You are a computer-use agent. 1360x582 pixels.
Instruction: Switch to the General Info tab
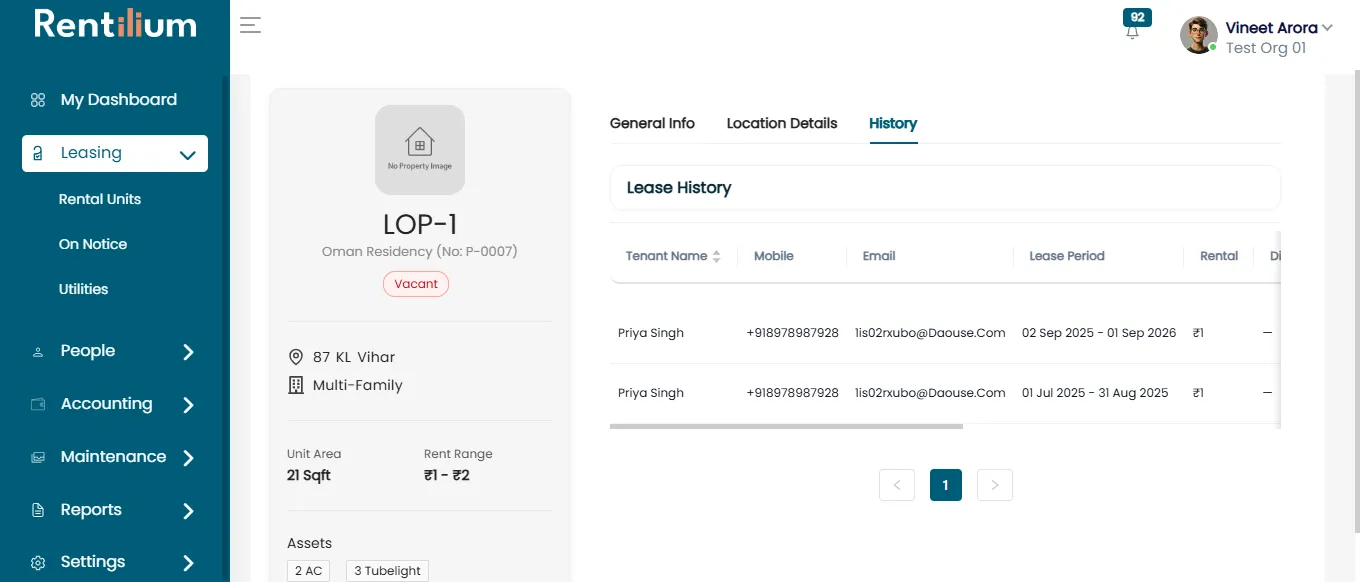(x=652, y=123)
